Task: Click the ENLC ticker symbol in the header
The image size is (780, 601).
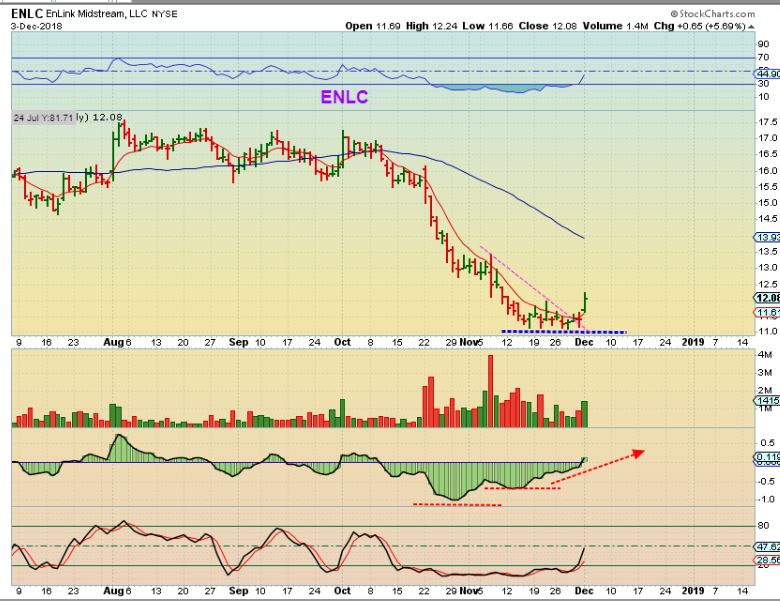Action: tap(27, 14)
